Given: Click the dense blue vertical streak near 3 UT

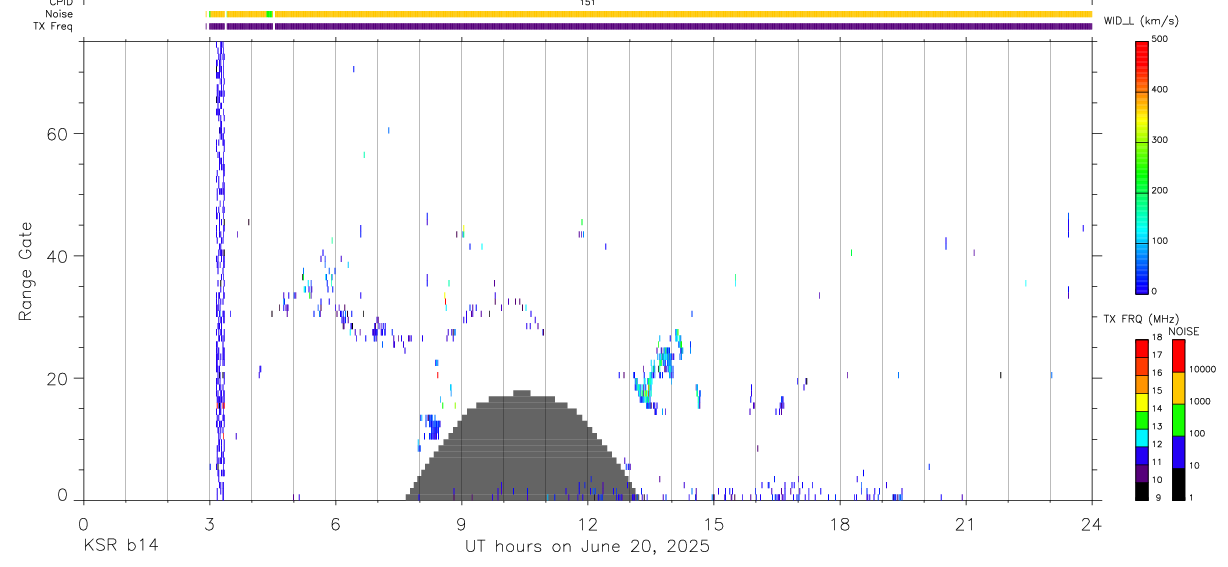Looking at the screenshot, I should 220,270.
